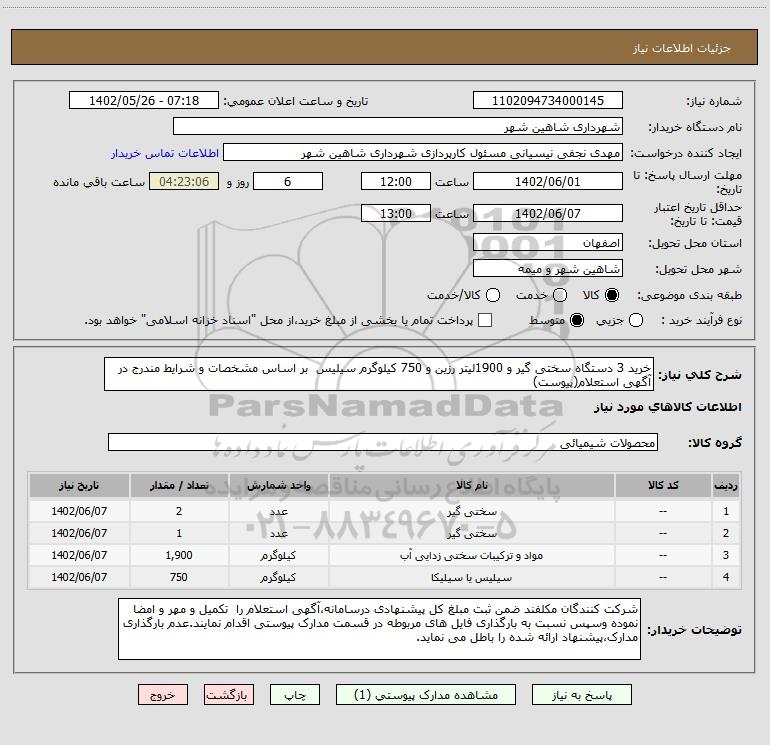Click the date 1402/06/07 in row 4
This screenshot has width=770, height=745.
[x=79, y=578]
